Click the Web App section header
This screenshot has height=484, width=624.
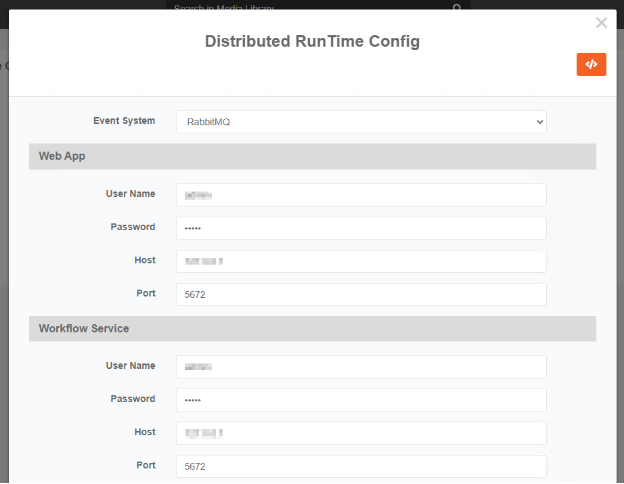(x=312, y=157)
